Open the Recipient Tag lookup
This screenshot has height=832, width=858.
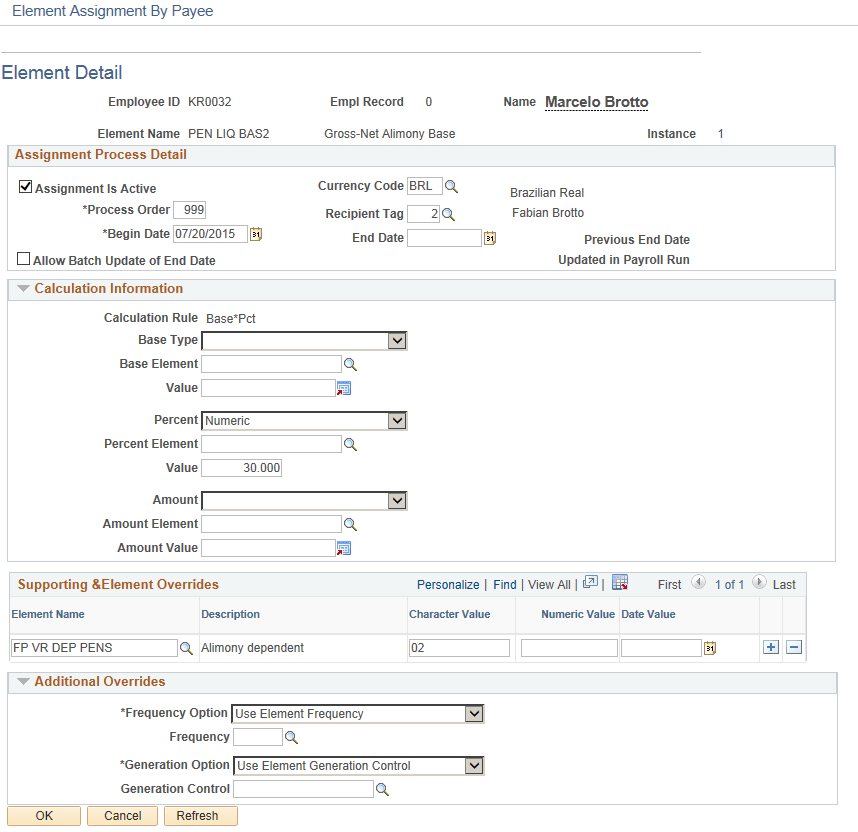448,214
